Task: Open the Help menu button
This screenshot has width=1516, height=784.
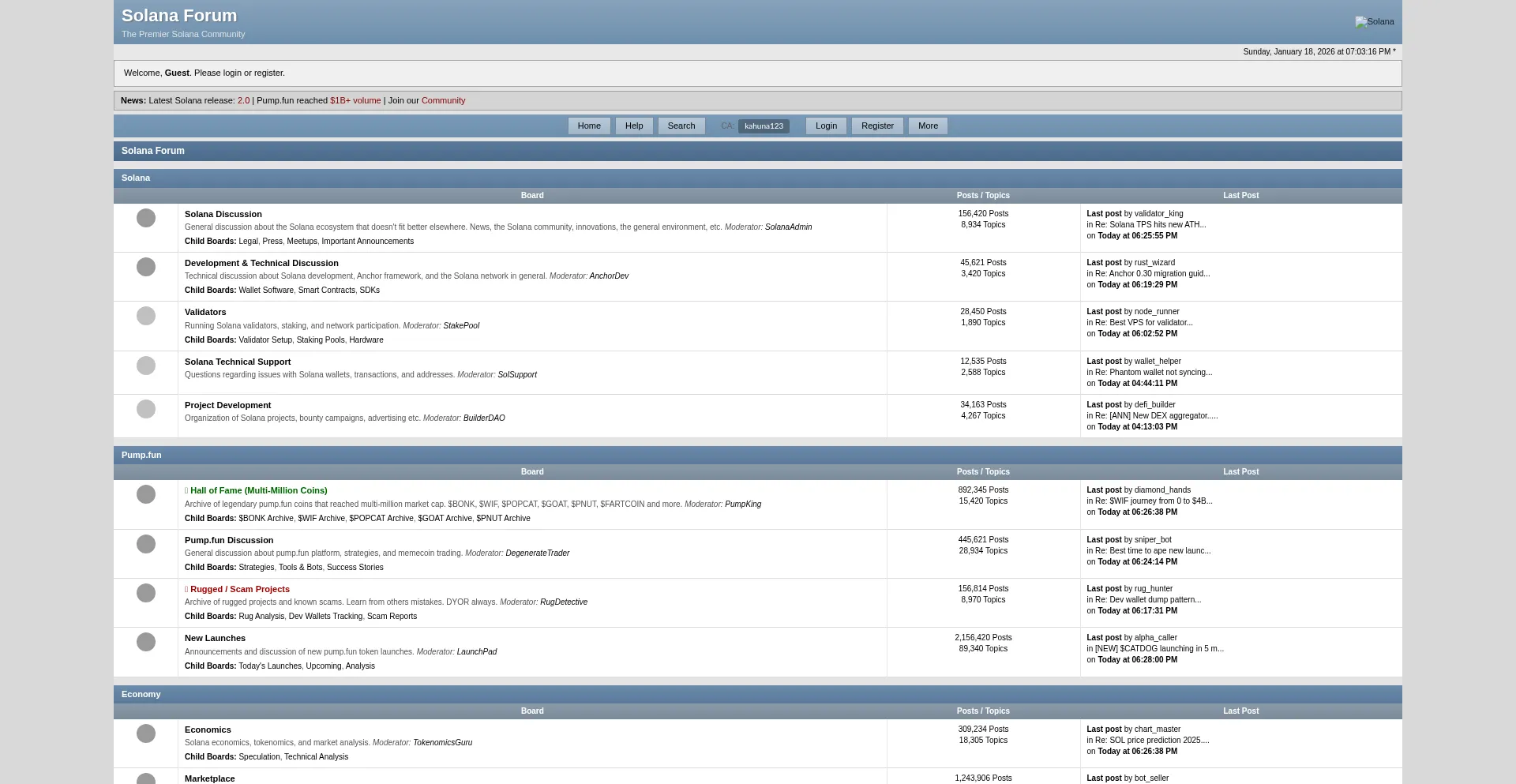Action: (x=634, y=126)
